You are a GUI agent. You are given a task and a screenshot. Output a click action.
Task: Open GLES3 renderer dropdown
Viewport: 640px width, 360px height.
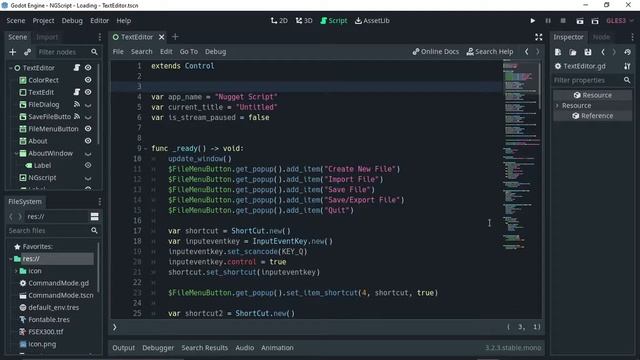click(x=620, y=21)
